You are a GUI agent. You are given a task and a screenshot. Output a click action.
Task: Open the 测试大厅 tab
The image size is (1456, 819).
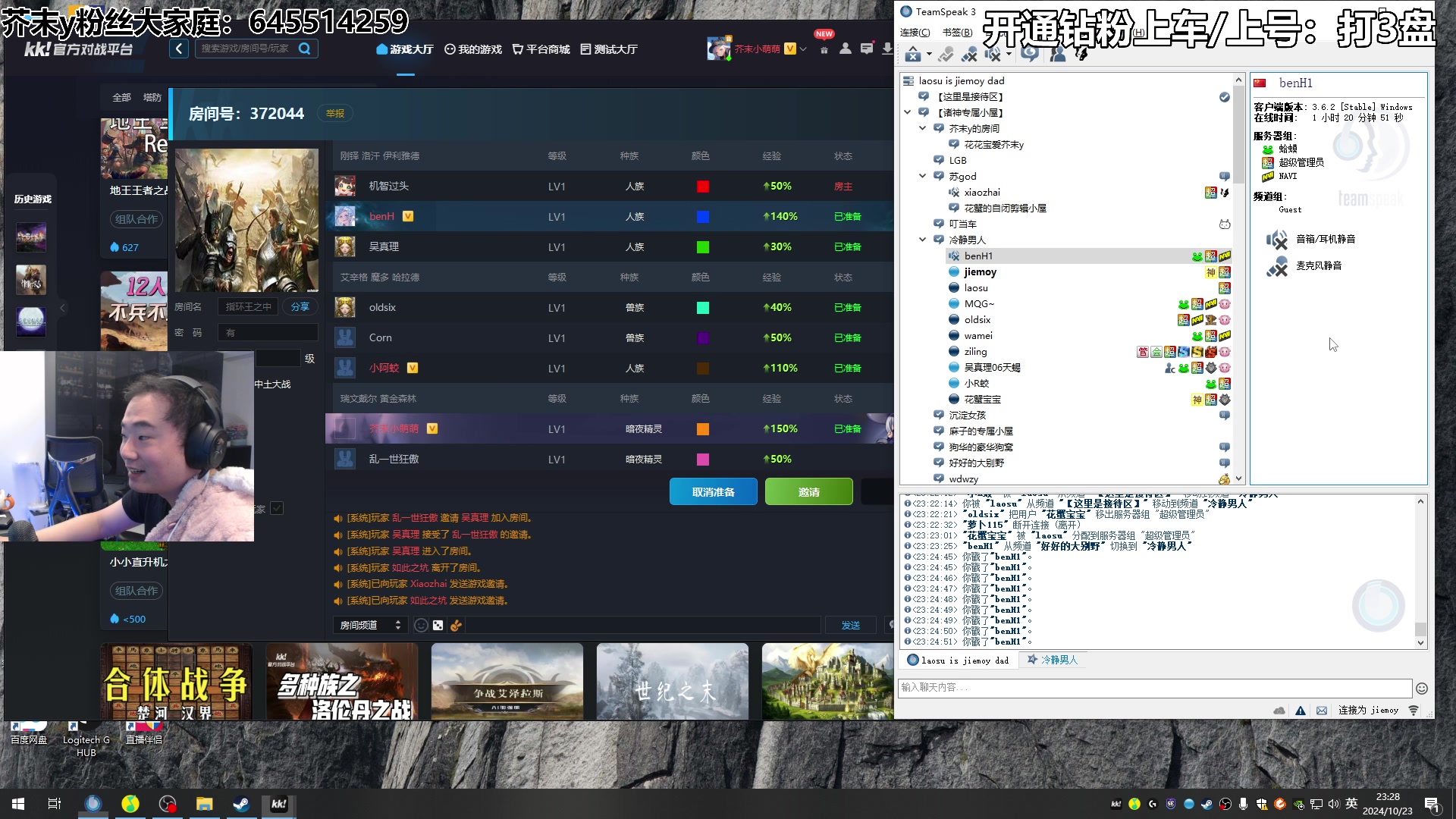coord(609,49)
